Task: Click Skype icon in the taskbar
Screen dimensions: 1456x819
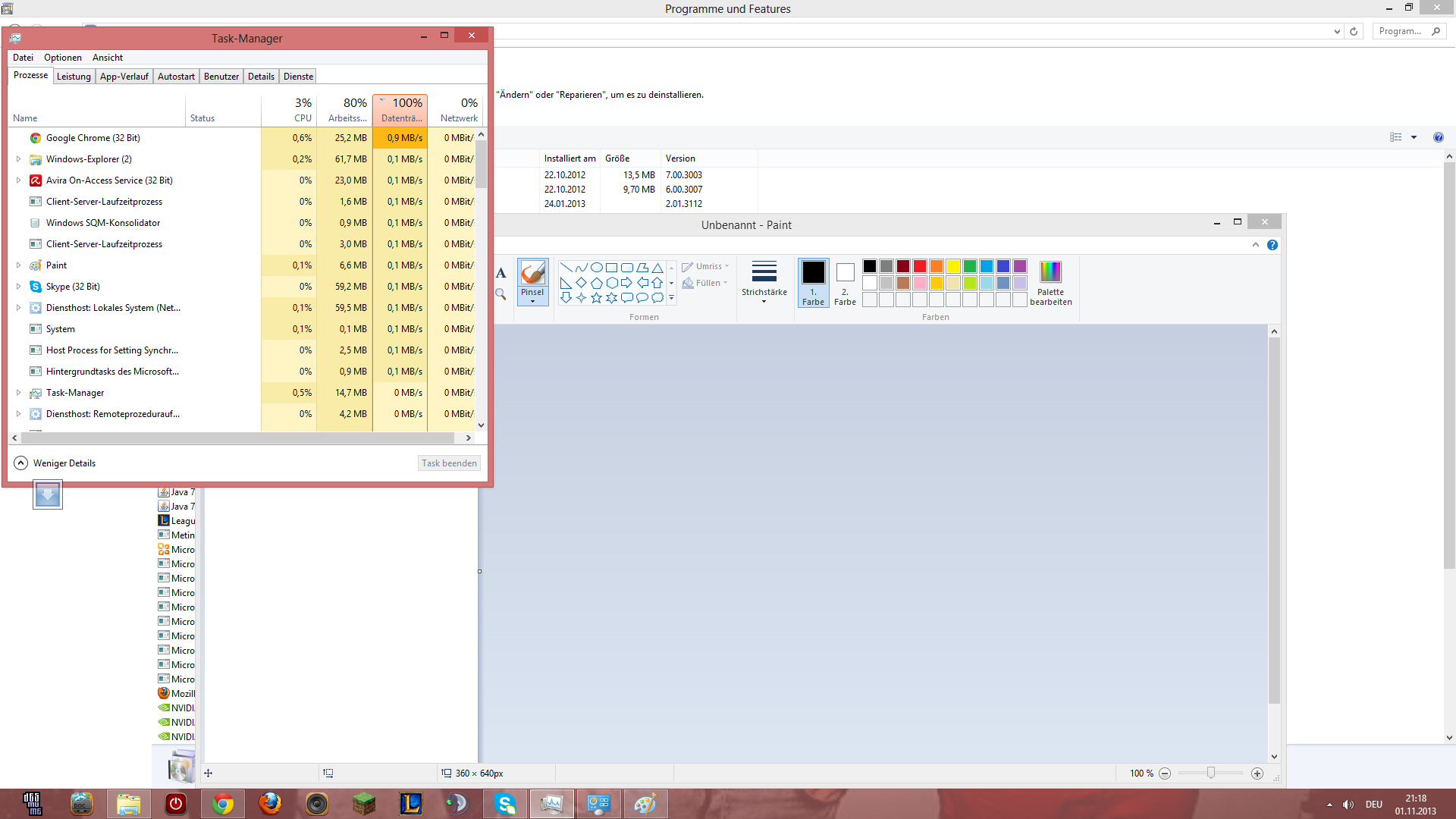Action: (x=505, y=803)
